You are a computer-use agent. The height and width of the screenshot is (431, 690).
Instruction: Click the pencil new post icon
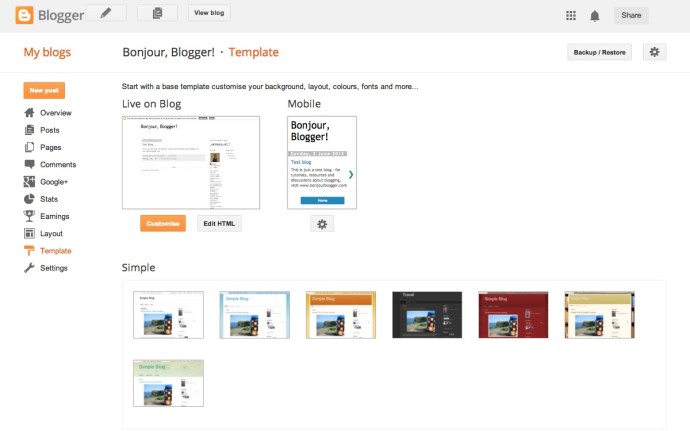106,13
